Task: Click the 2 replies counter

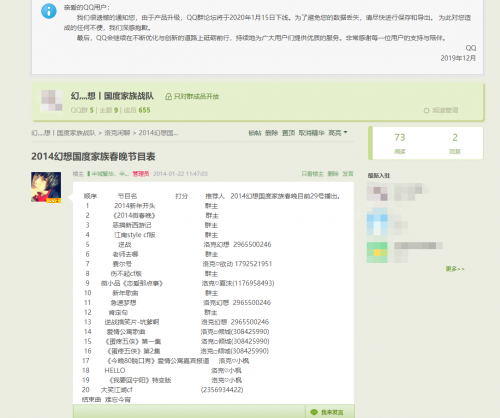Action: coord(455,143)
